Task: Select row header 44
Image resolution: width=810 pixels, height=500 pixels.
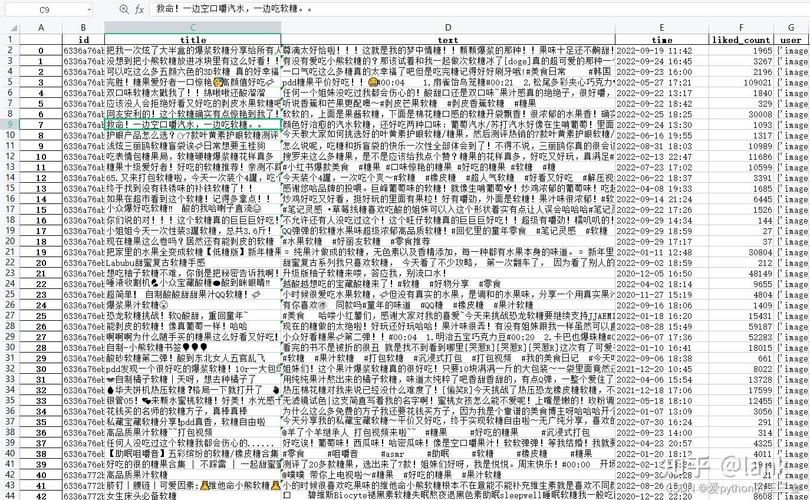Action: point(10,495)
